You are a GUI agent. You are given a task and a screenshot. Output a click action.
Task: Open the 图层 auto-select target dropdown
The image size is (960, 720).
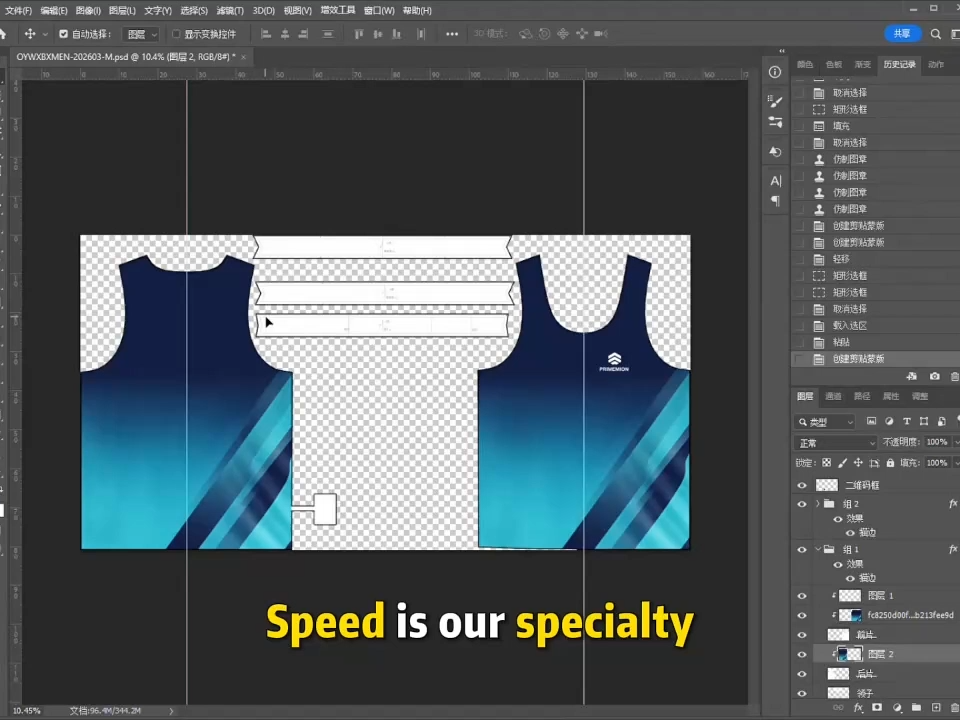(140, 34)
